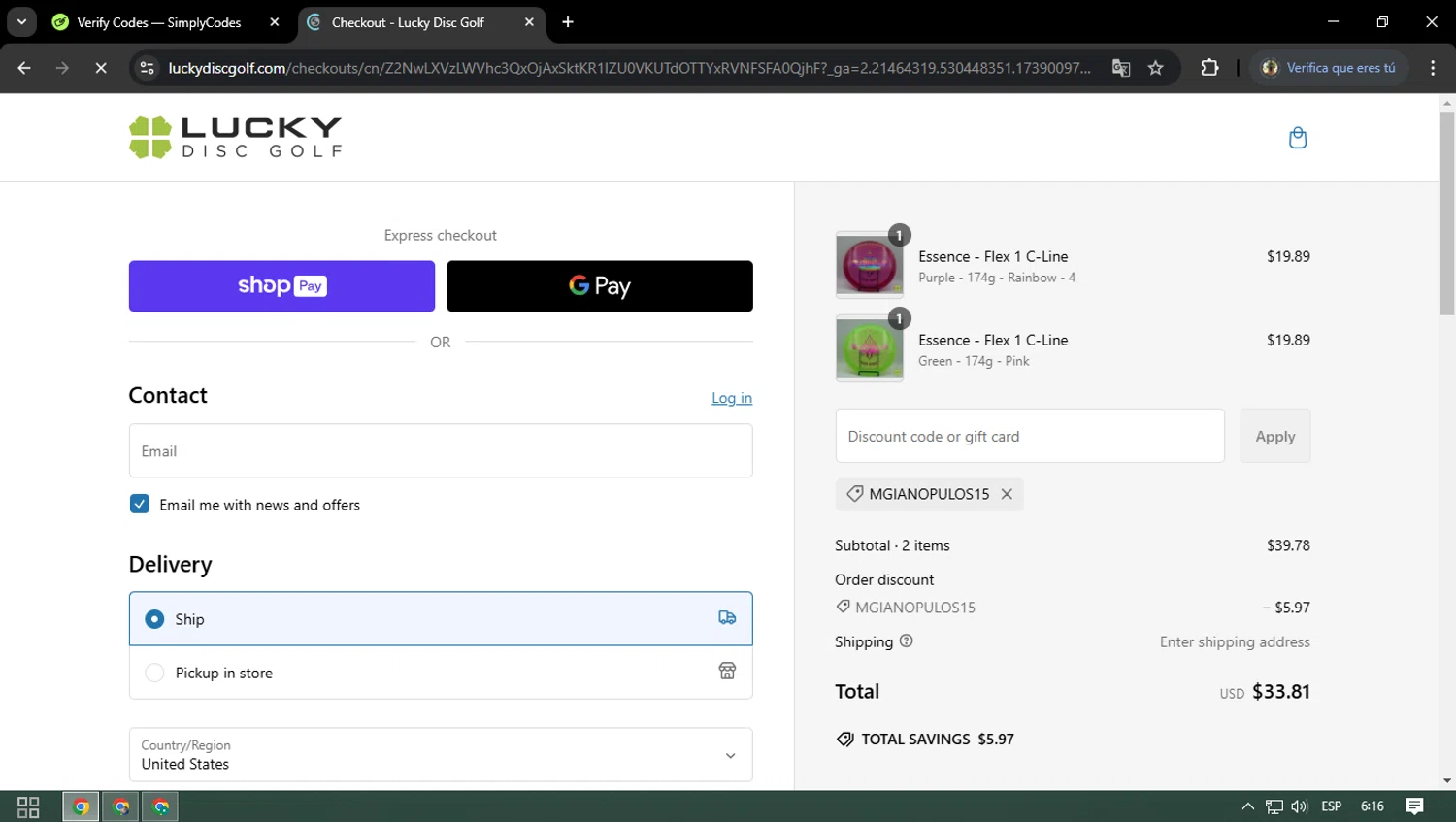Click the total amount $33.81

1281,691
